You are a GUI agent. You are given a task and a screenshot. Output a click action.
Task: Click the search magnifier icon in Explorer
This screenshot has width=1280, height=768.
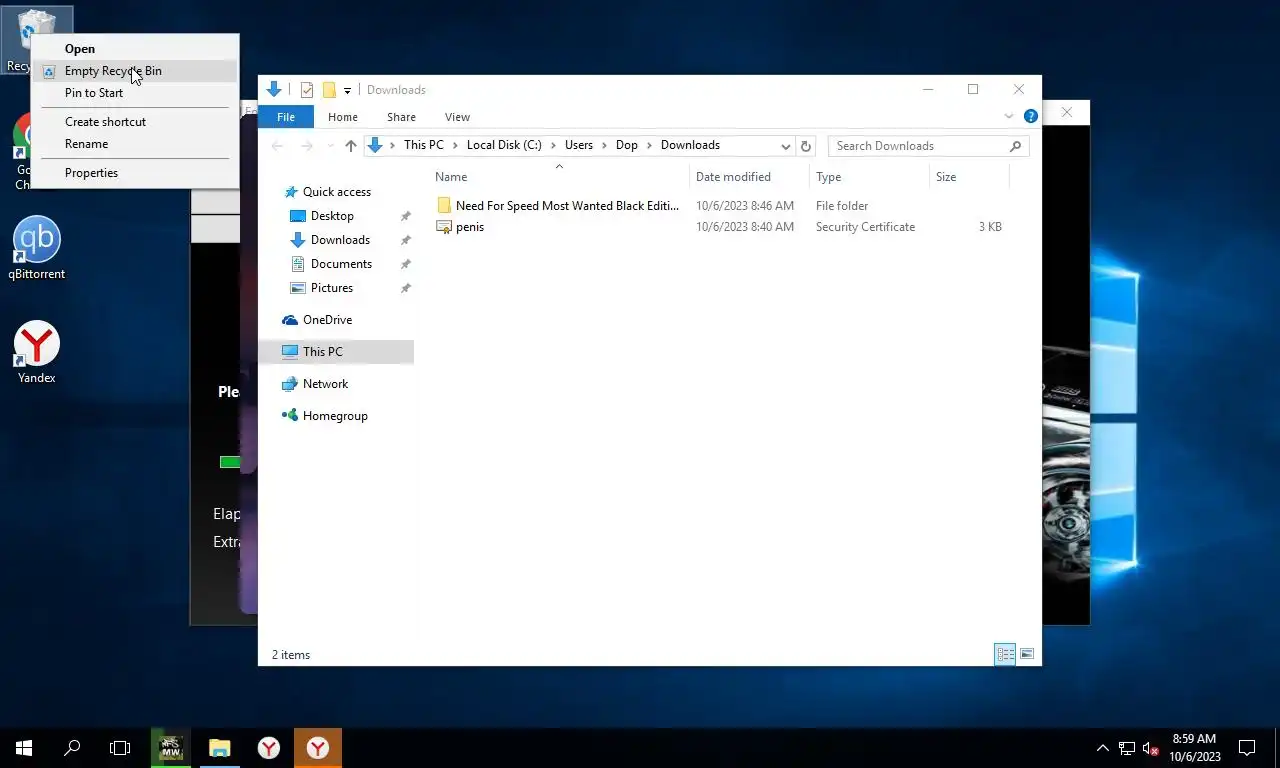click(x=1015, y=146)
